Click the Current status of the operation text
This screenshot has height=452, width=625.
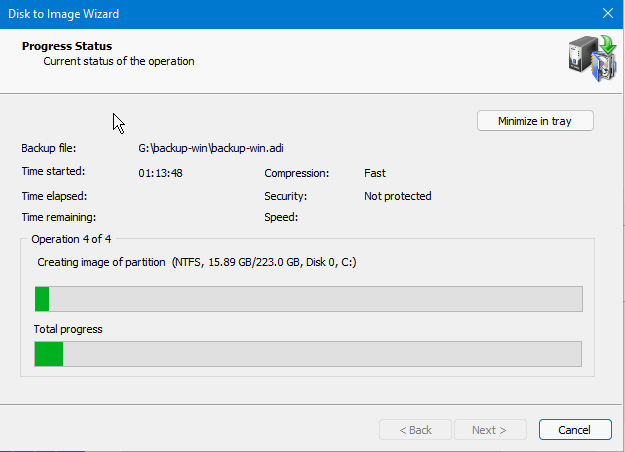point(119,61)
